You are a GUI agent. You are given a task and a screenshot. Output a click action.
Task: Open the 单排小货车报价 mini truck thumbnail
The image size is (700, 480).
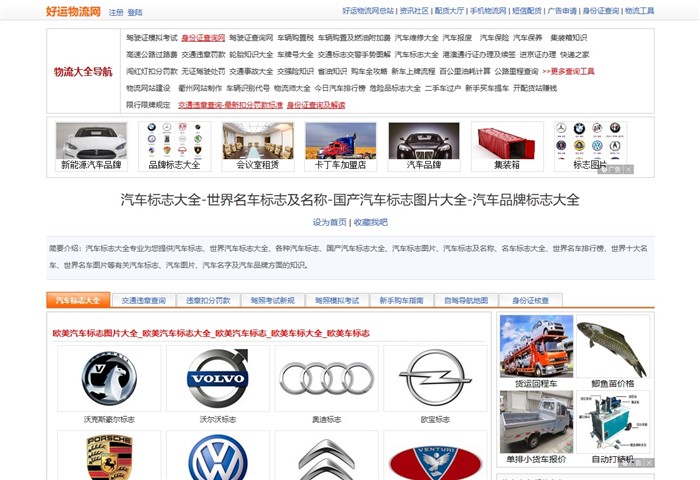536,422
